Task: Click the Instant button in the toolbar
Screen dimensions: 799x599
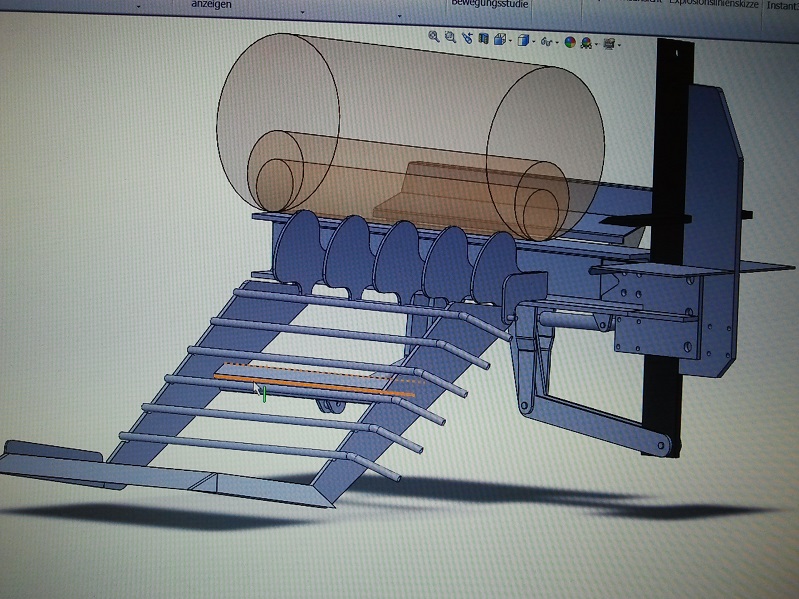Action: click(781, 5)
